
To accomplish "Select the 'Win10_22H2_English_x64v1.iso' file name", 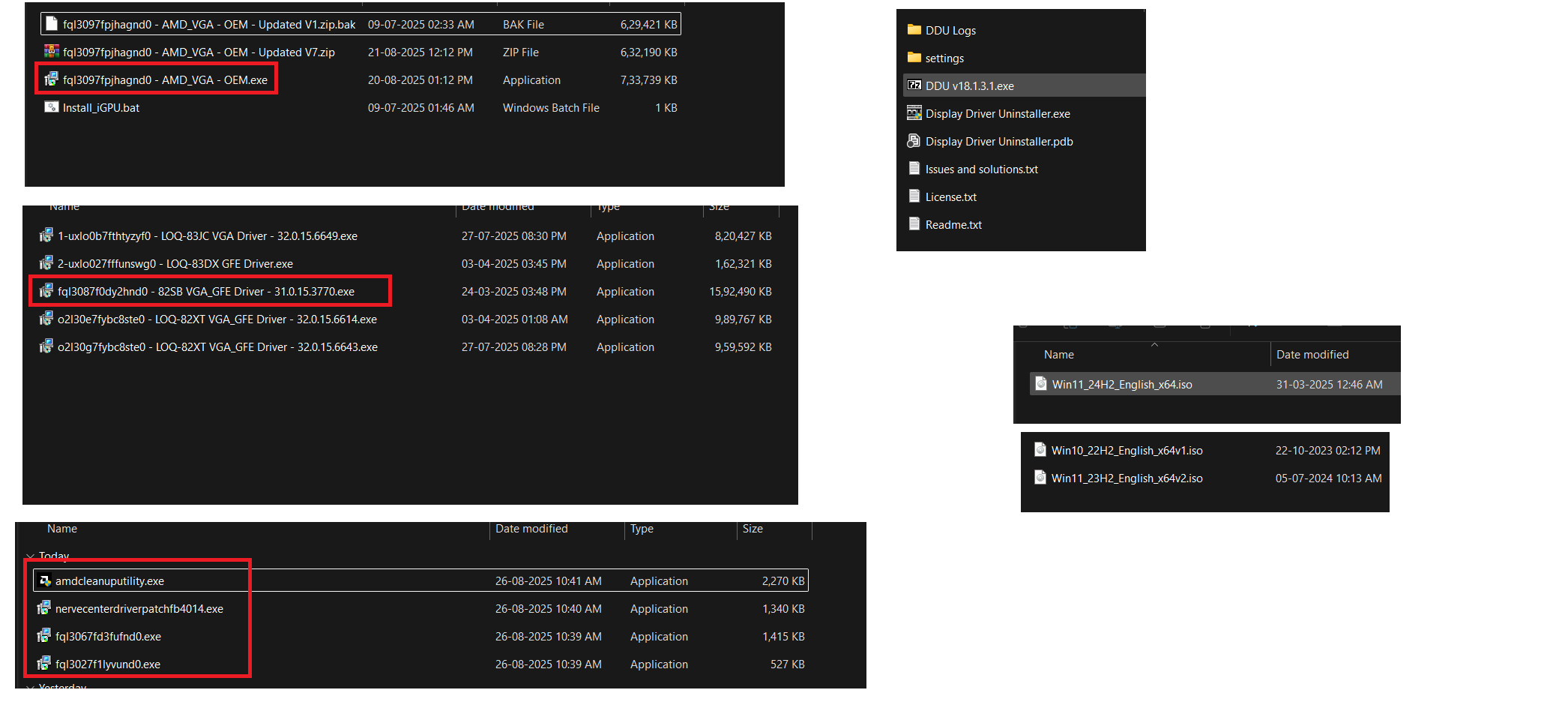I will [1127, 451].
